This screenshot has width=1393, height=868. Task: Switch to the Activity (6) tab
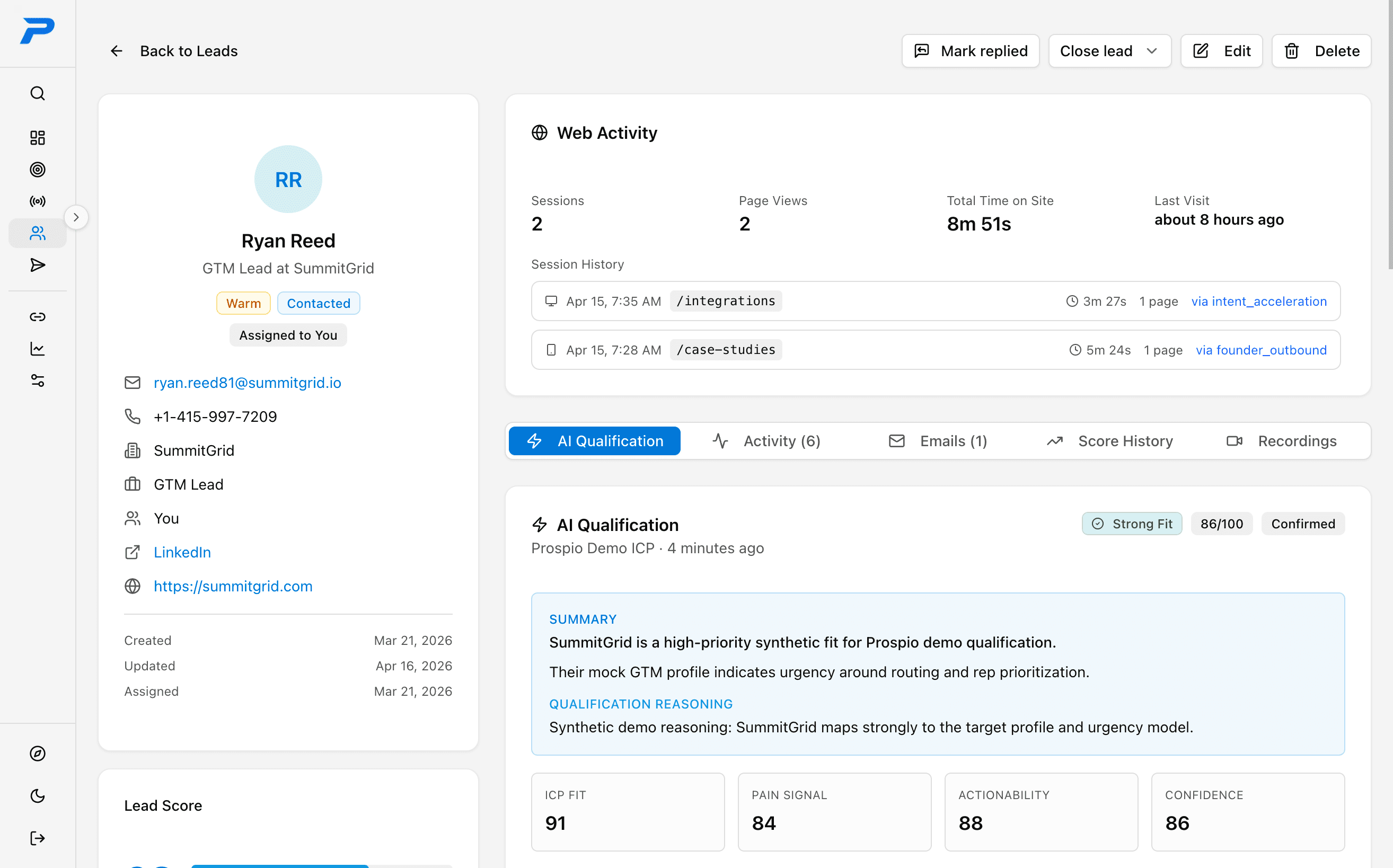point(766,441)
